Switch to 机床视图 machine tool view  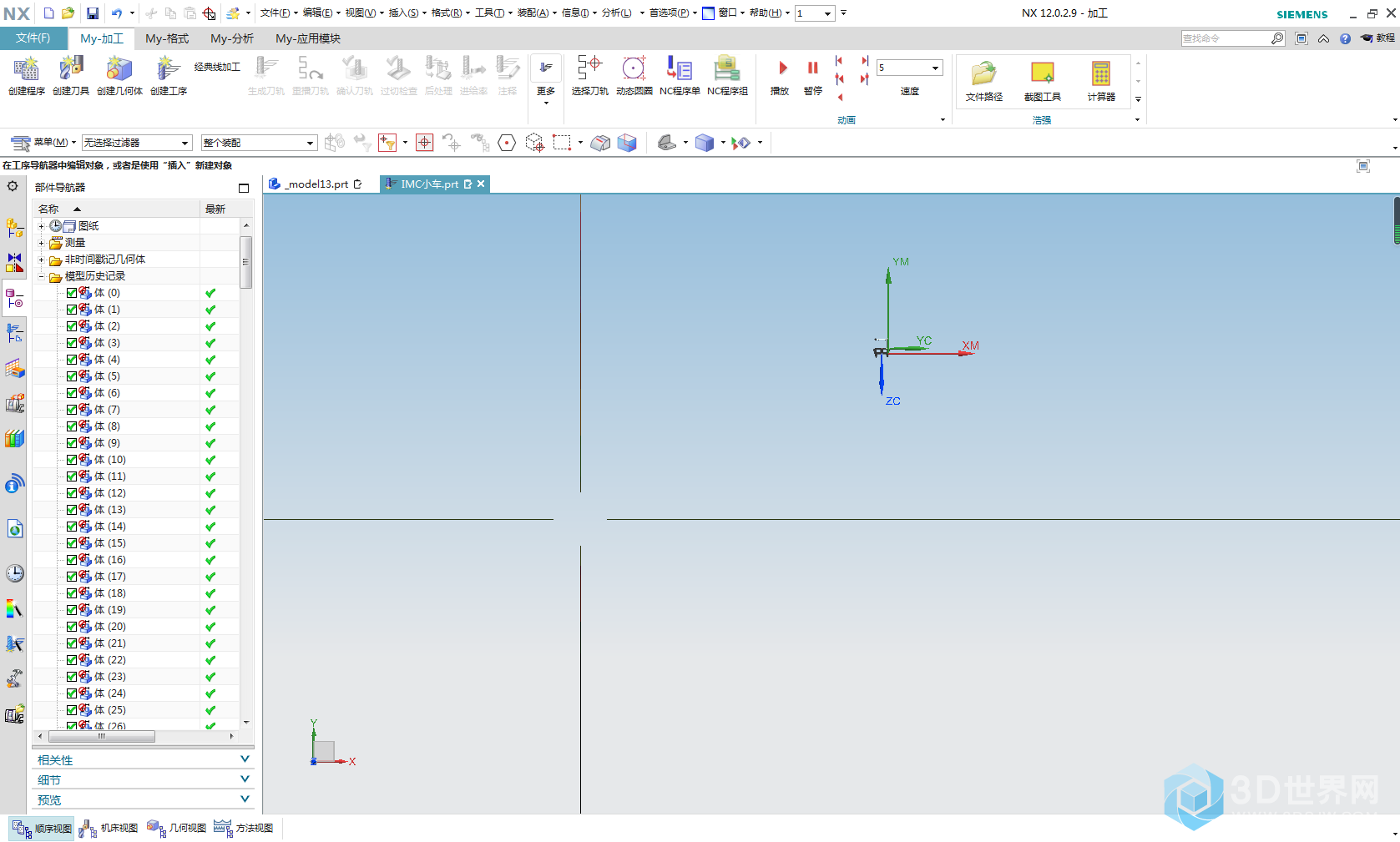(x=109, y=828)
